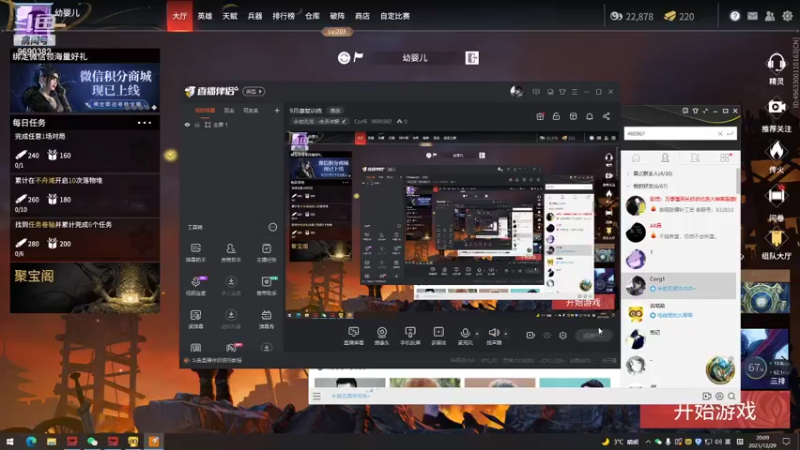Click the gift box icon with red dot
The height and width of the screenshot is (450, 800).
tap(540, 116)
